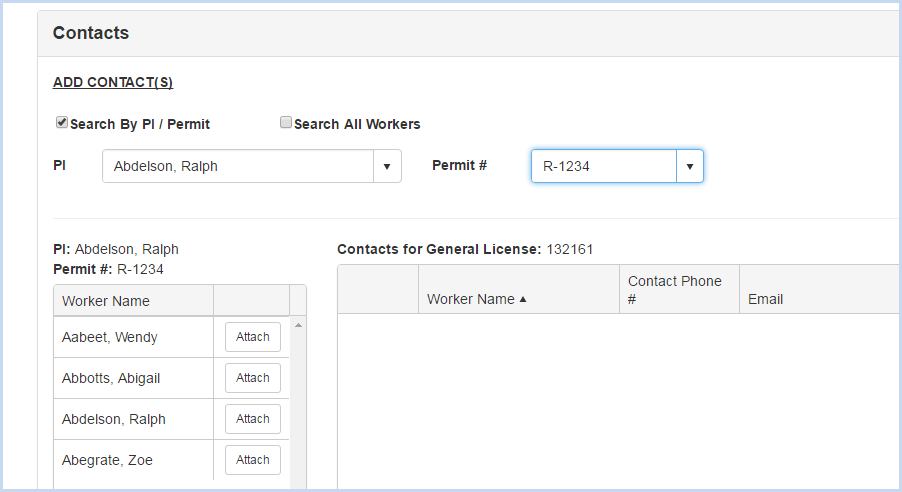The width and height of the screenshot is (902, 492).
Task: Click the worker list scrollbar up arrow
Action: (x=298, y=325)
